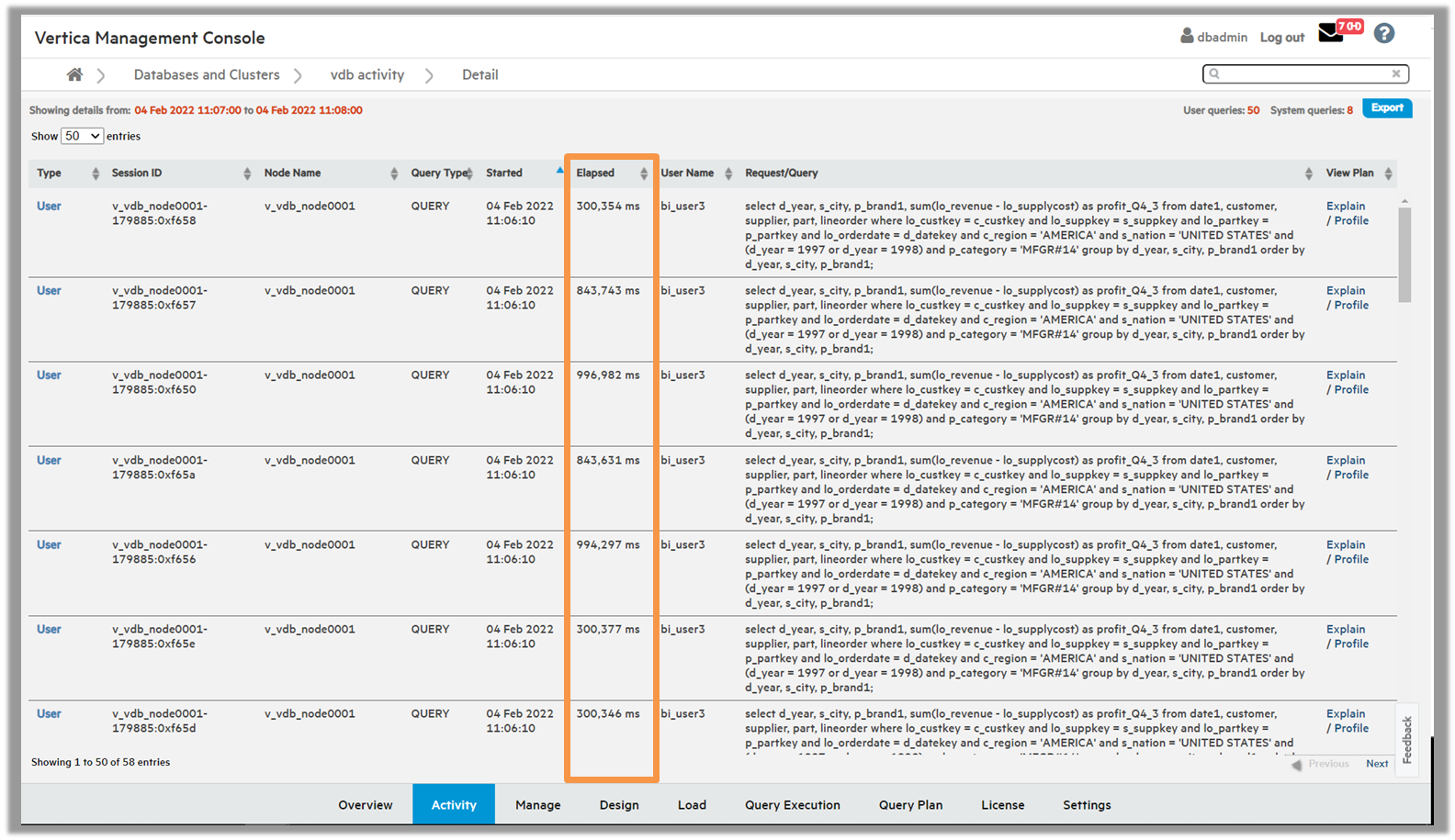Click the home icon in breadcrumb
Image resolution: width=1455 pixels, height=840 pixels.
tap(74, 74)
